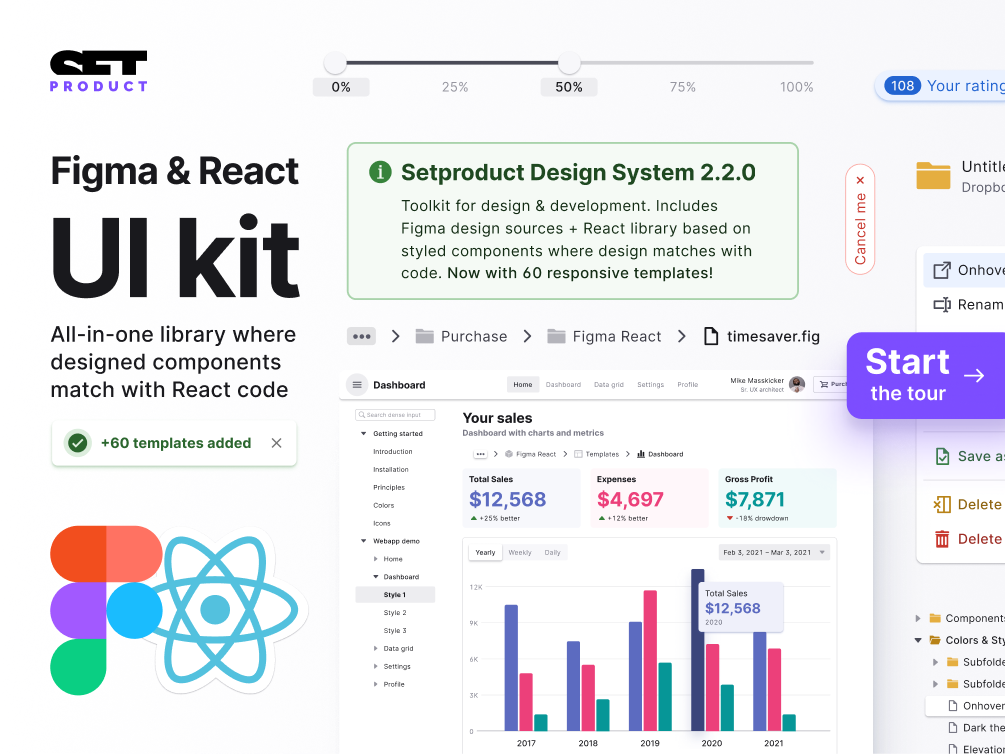The height and width of the screenshot is (754, 1005).
Task: Click the green info icon in Setproduct banner
Action: (x=380, y=172)
